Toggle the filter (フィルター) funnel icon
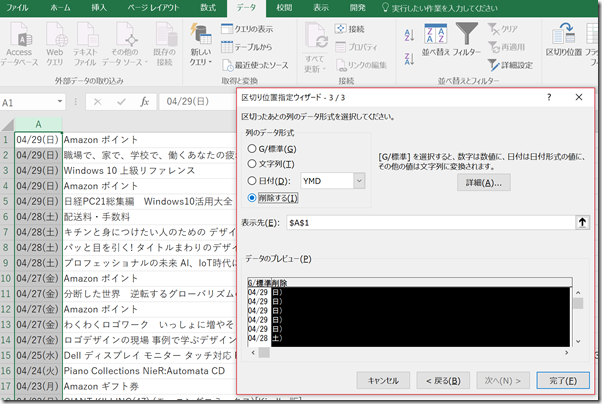This screenshot has height=404, width=602. tap(466, 40)
